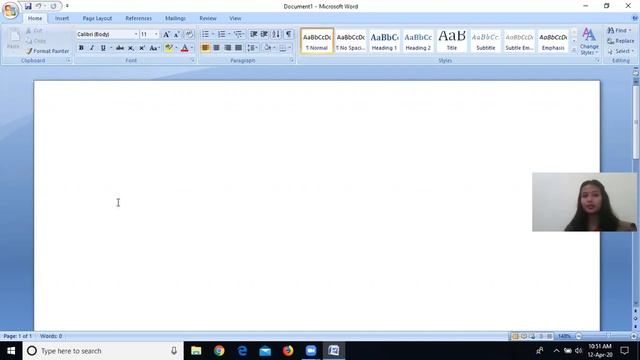Image resolution: width=640 pixels, height=360 pixels.
Task: Start a bulleted list
Action: 205,34
